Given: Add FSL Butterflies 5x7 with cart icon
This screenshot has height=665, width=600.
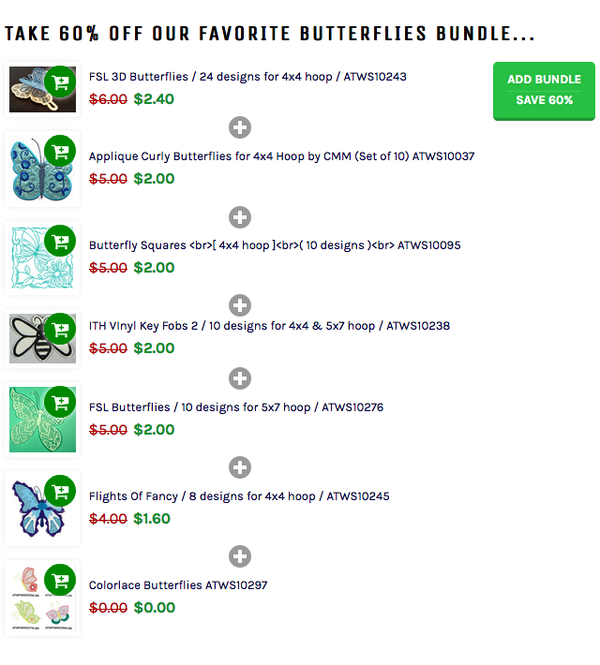Looking at the screenshot, I should pos(60,402).
